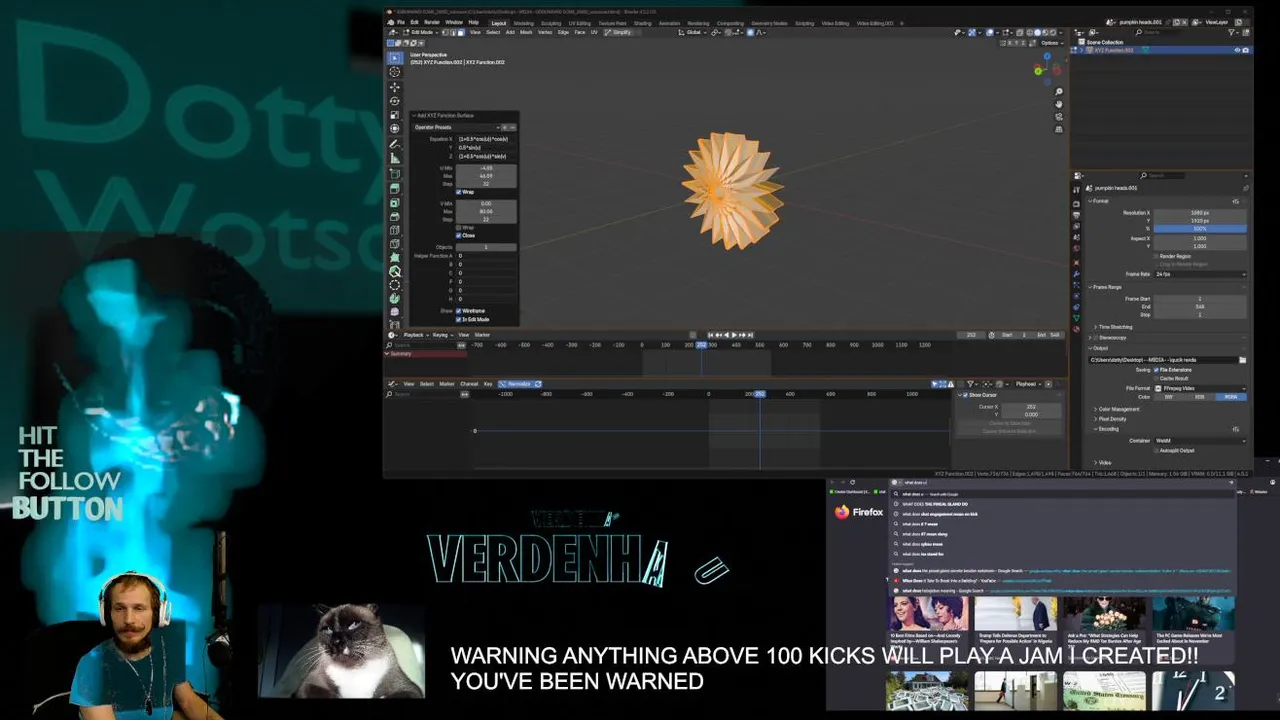Viewport: 1280px width, 720px height.
Task: Select the Inset Faces tool
Action: tap(395, 202)
